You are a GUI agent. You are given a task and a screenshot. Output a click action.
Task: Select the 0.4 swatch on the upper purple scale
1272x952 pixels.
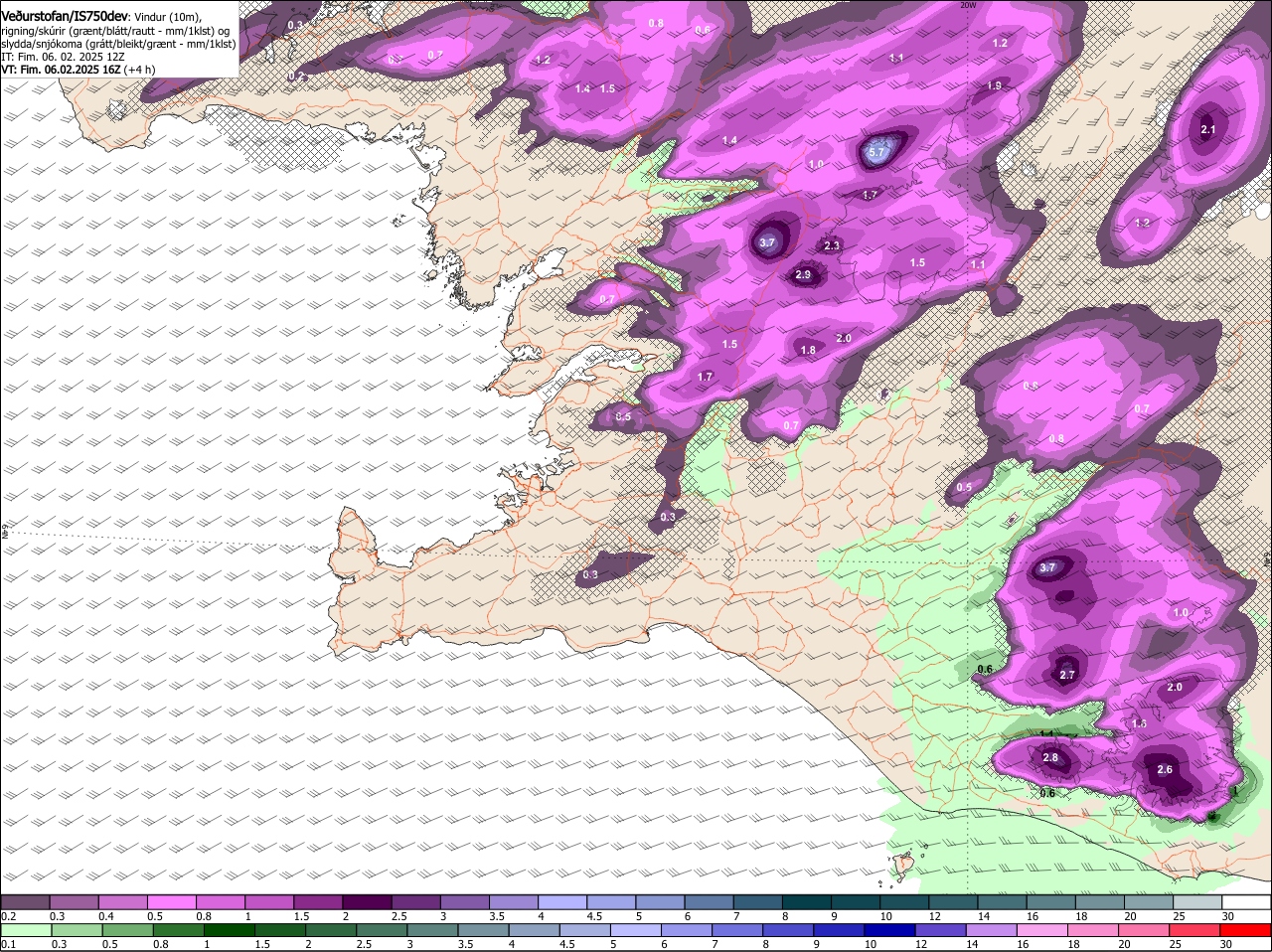[123, 901]
